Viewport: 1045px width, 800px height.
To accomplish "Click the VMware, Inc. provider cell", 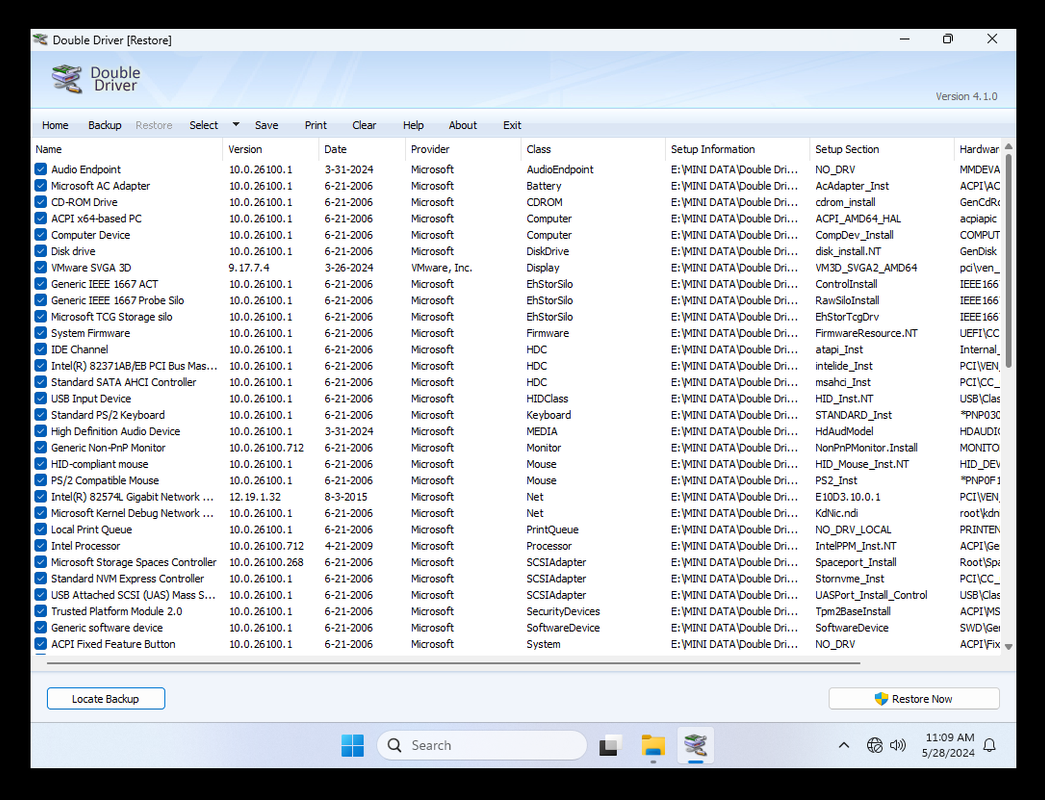I will 441,267.
